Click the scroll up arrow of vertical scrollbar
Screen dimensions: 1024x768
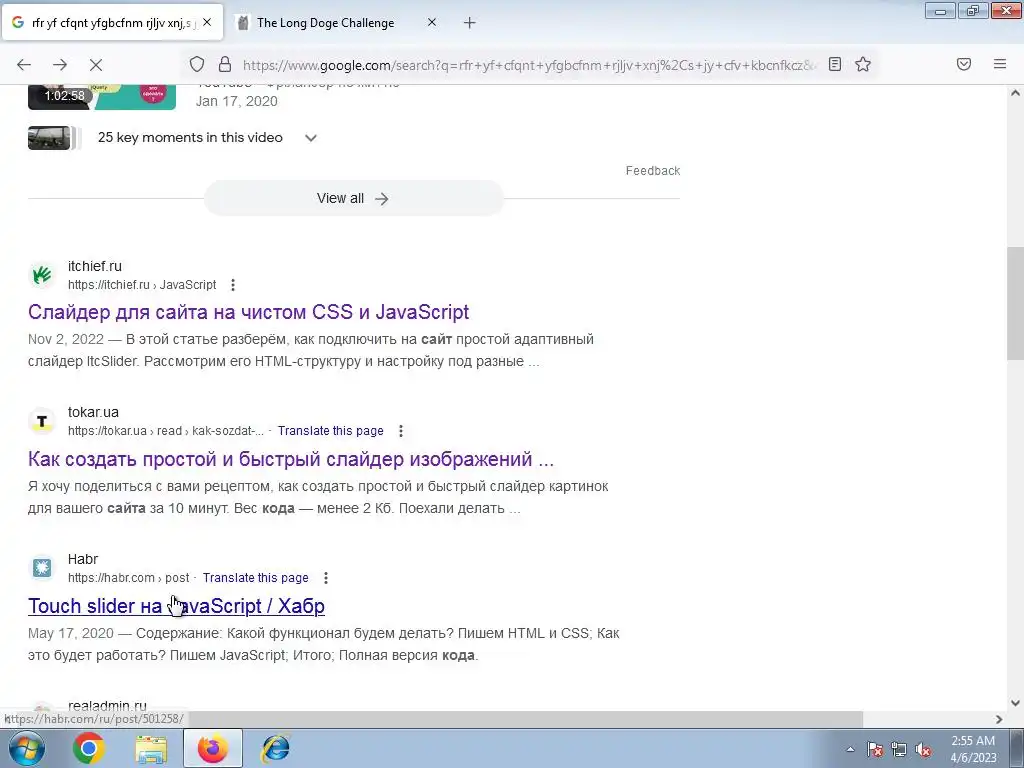pos(1016,93)
